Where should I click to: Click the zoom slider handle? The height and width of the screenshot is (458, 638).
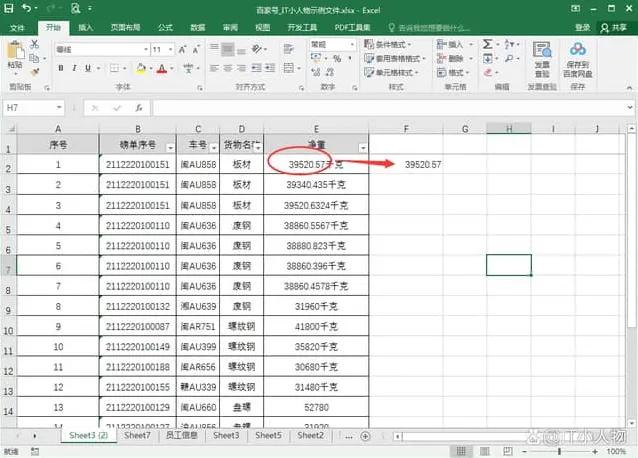(x=560, y=451)
